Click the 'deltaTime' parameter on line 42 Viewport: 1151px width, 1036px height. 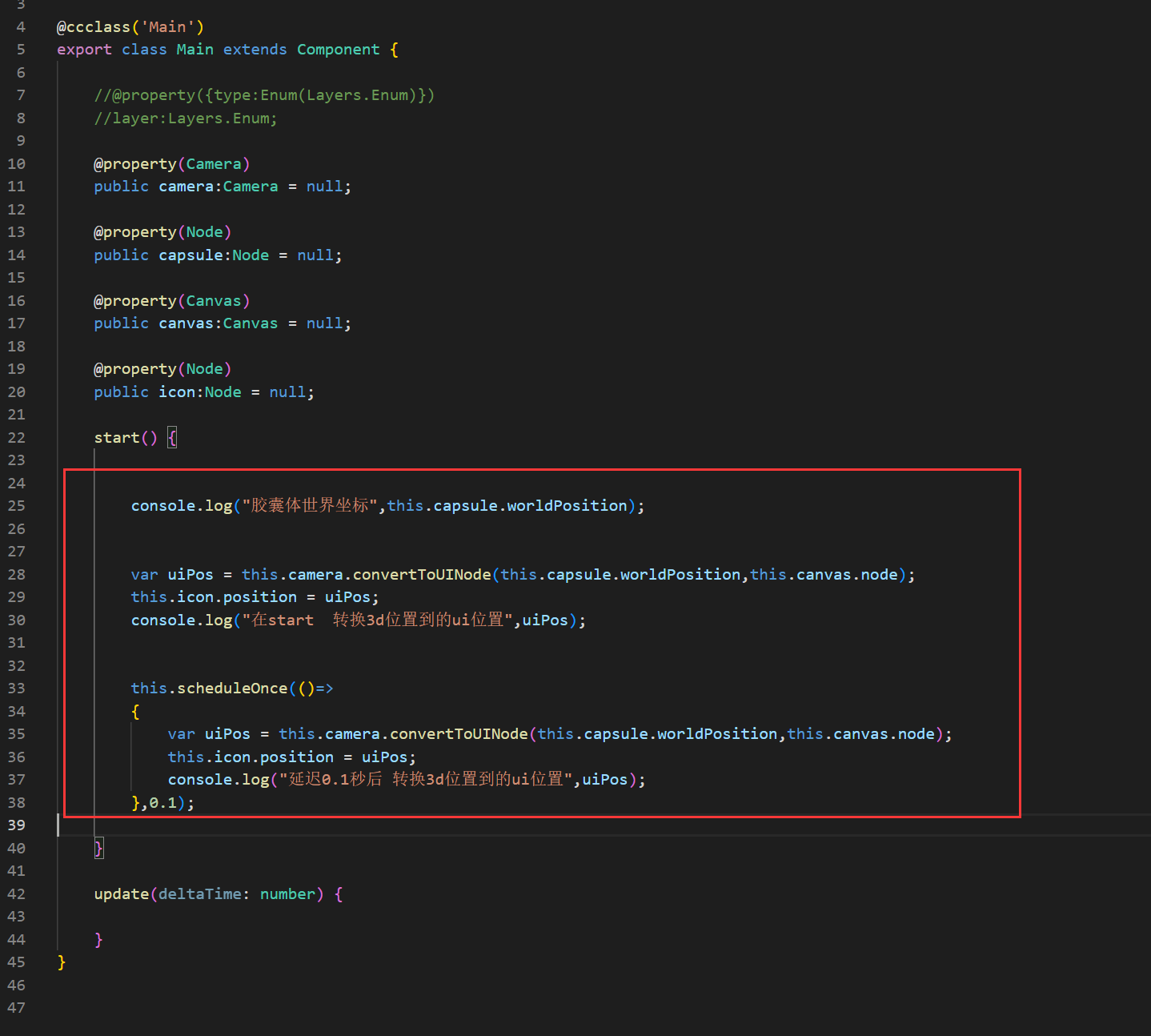pyautogui.click(x=200, y=894)
